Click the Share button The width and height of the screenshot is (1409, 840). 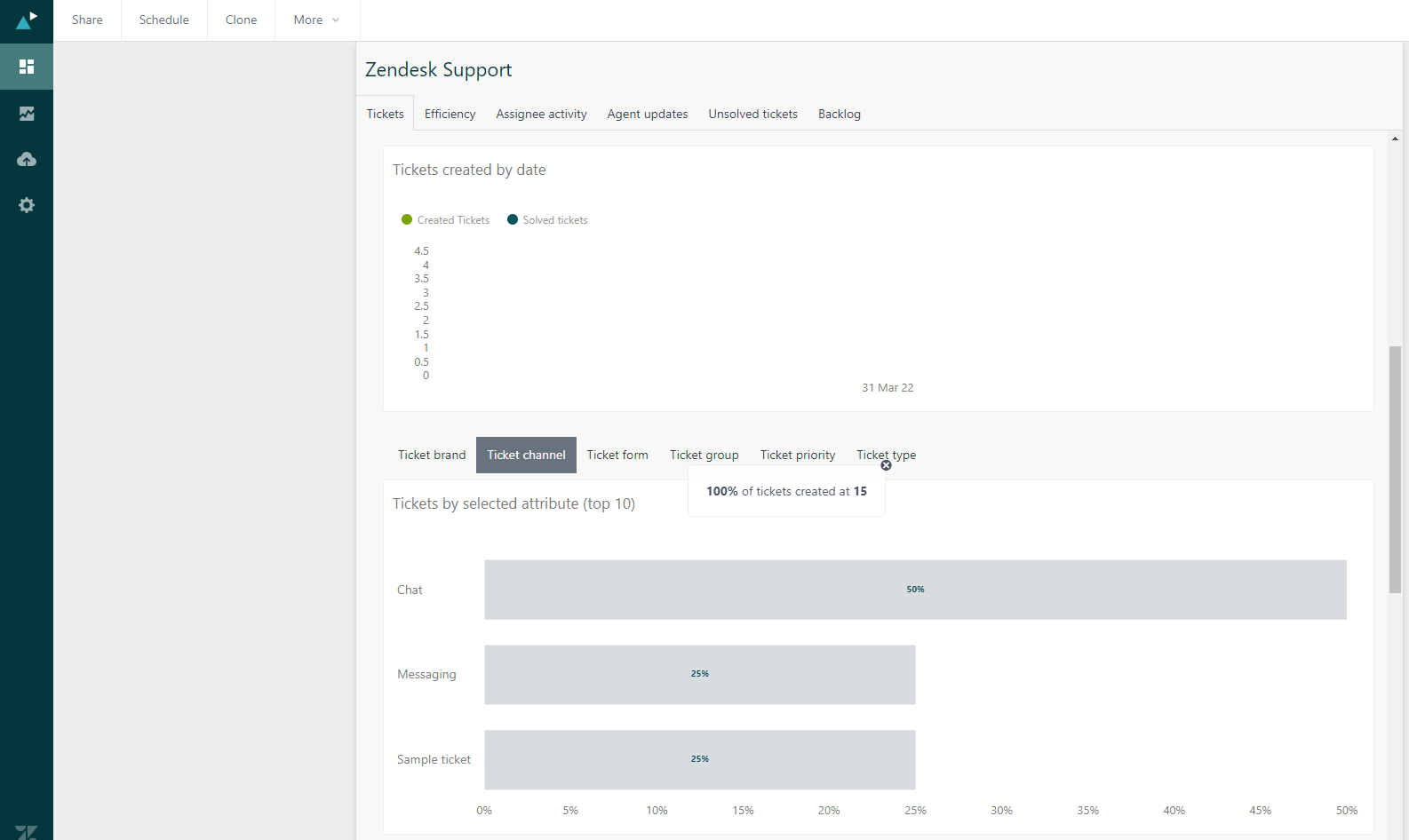point(87,20)
